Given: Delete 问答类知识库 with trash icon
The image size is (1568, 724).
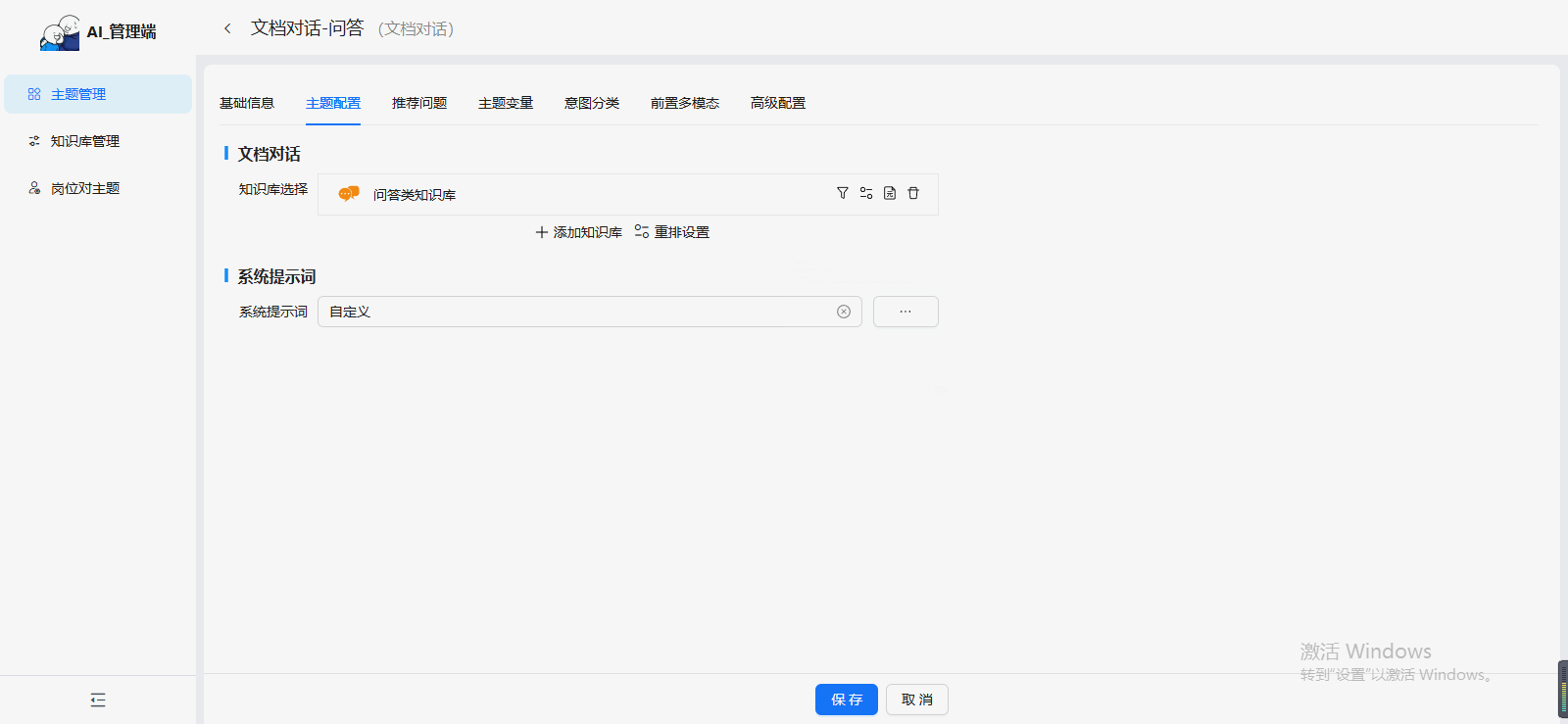Looking at the screenshot, I should [913, 193].
